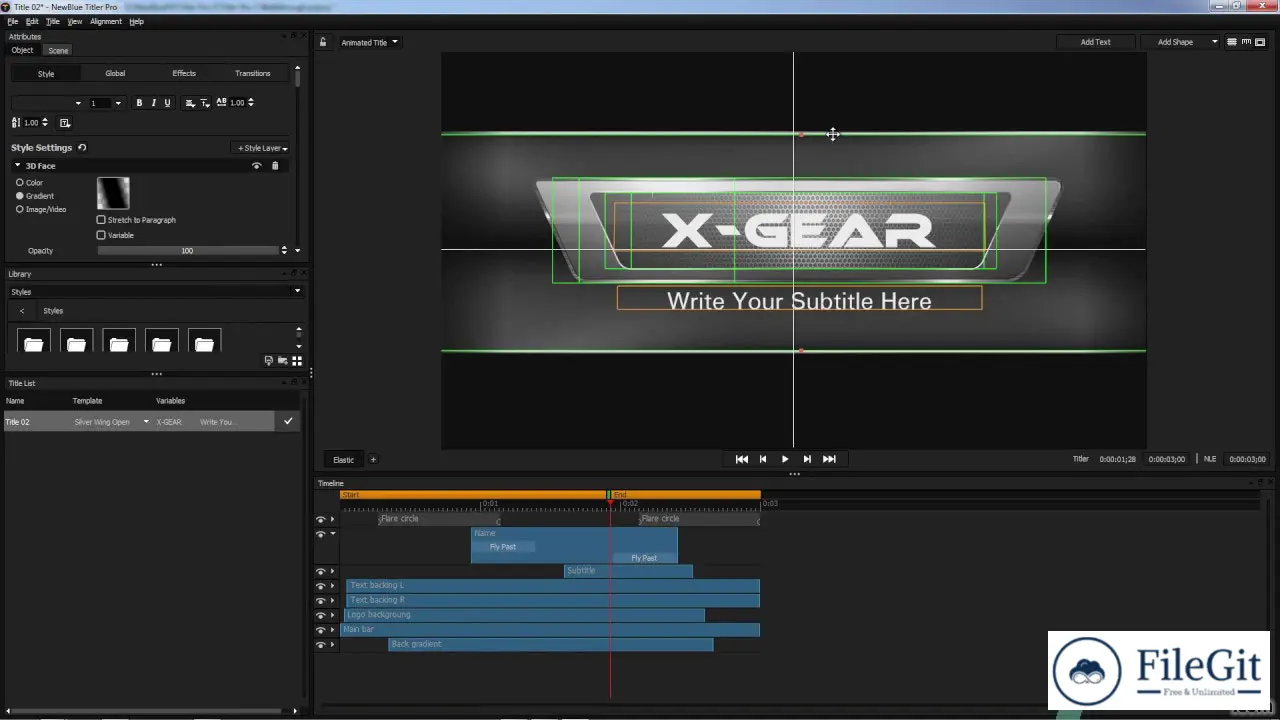
Task: Hide the Main bar timeline layer
Action: click(321, 630)
